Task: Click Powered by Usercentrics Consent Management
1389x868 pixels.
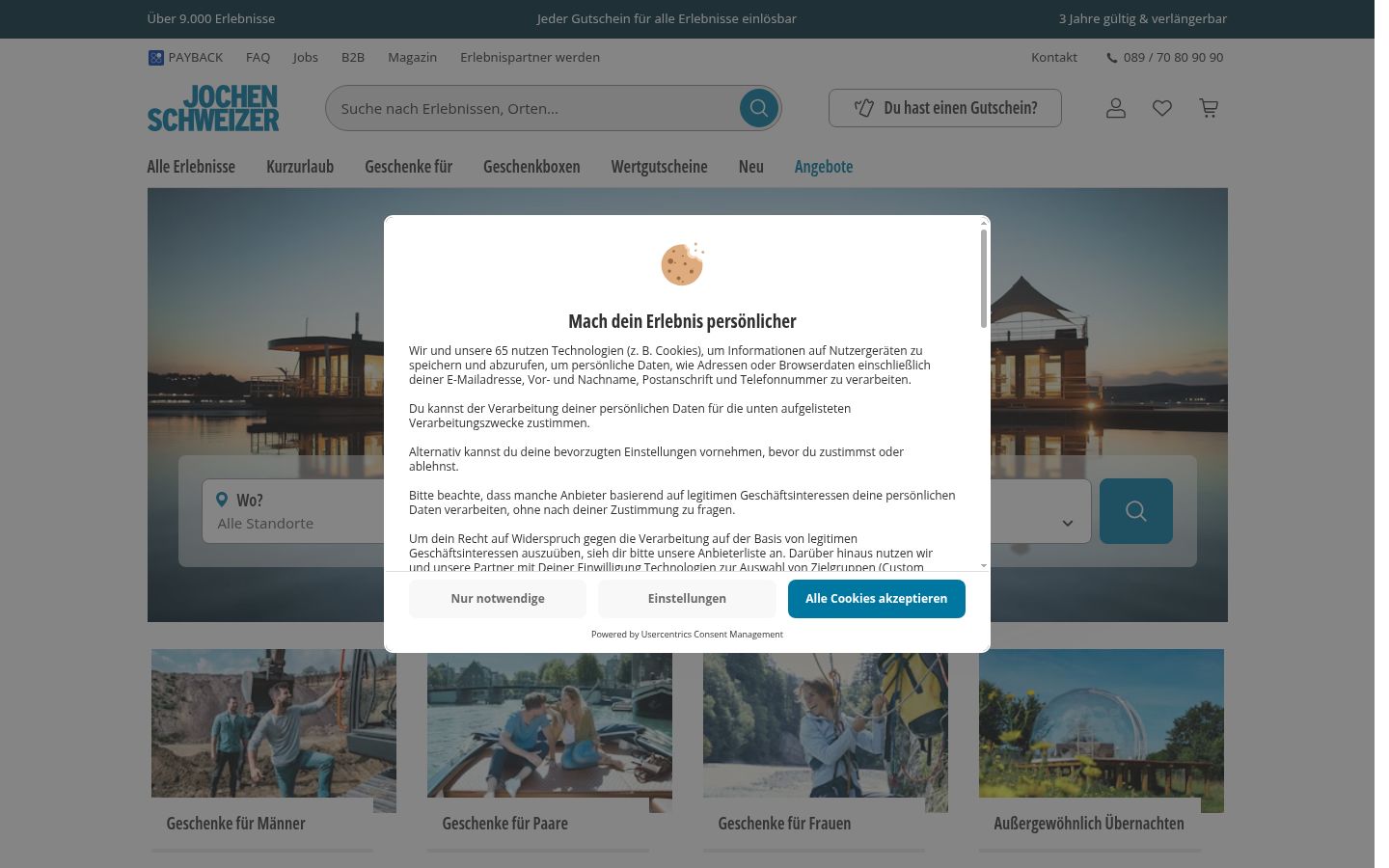Action: (687, 635)
